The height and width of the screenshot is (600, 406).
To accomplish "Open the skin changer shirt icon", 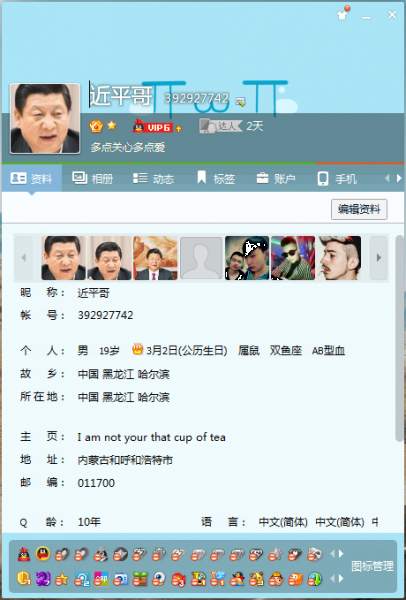I will tap(342, 13).
